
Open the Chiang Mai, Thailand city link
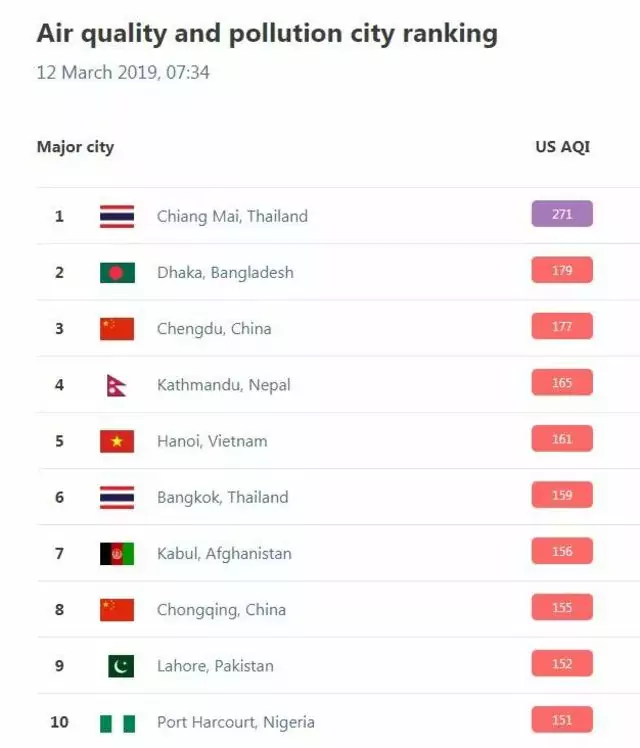(x=232, y=216)
